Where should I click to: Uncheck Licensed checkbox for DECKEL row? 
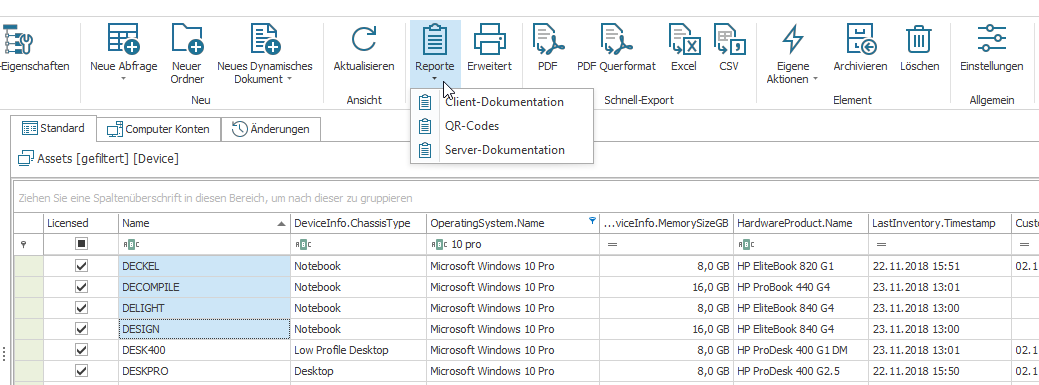pos(82,266)
